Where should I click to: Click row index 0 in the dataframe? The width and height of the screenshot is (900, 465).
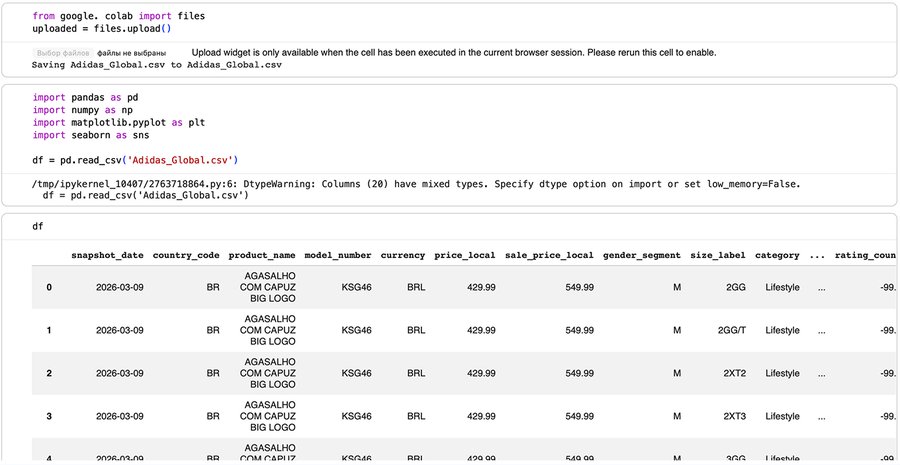49,287
